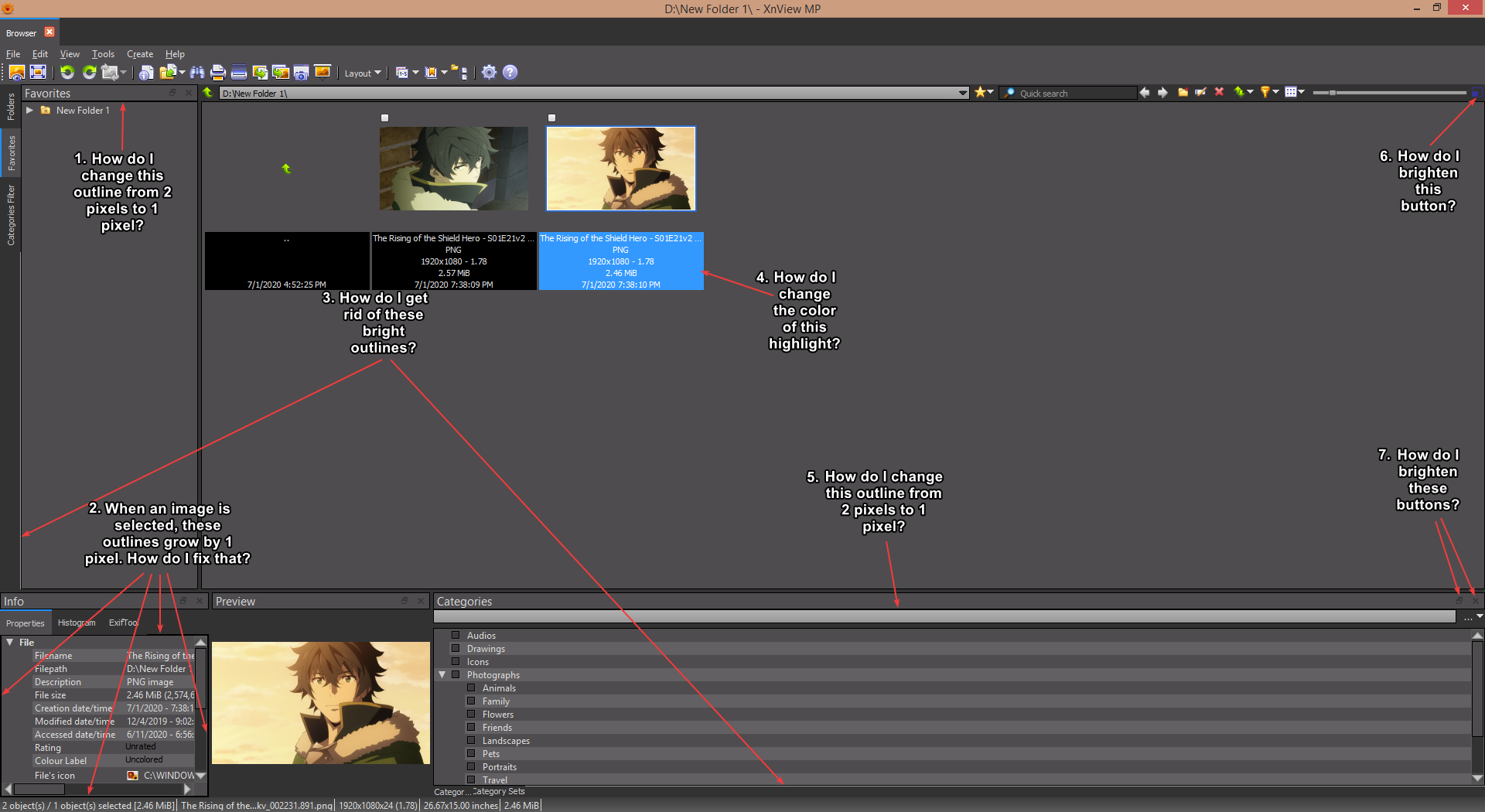The width and height of the screenshot is (1485, 812).
Task: Check the Family category
Action: click(x=471, y=701)
